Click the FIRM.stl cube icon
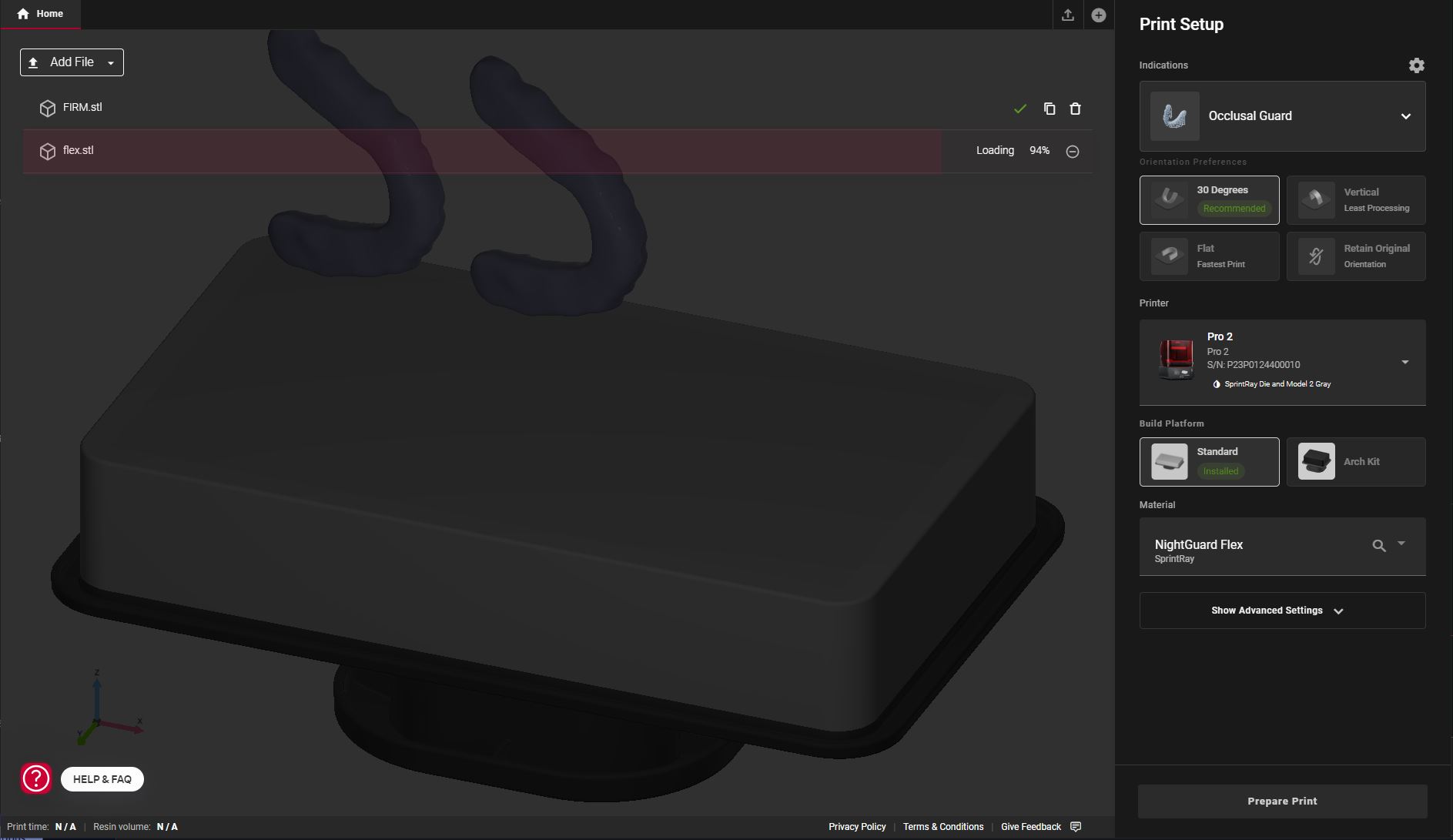 [x=47, y=108]
